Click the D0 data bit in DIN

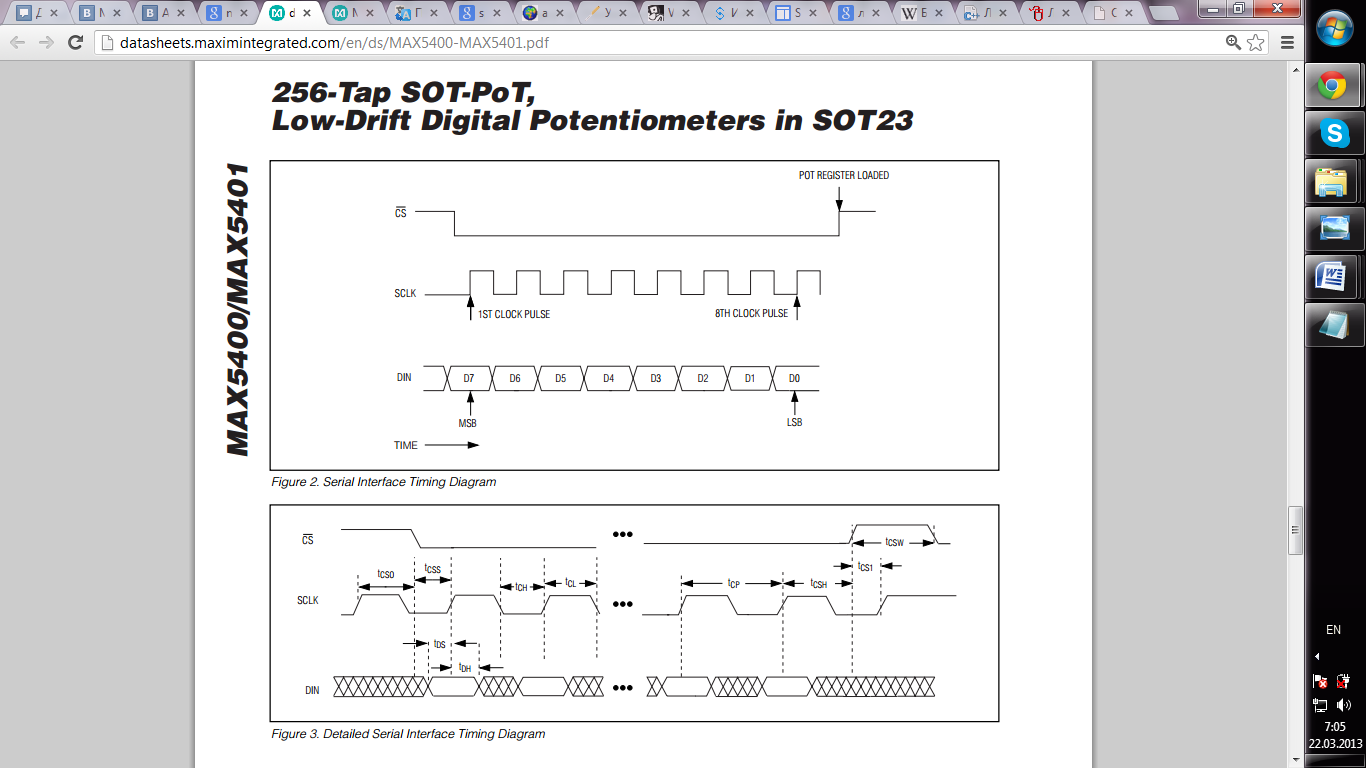tap(794, 379)
